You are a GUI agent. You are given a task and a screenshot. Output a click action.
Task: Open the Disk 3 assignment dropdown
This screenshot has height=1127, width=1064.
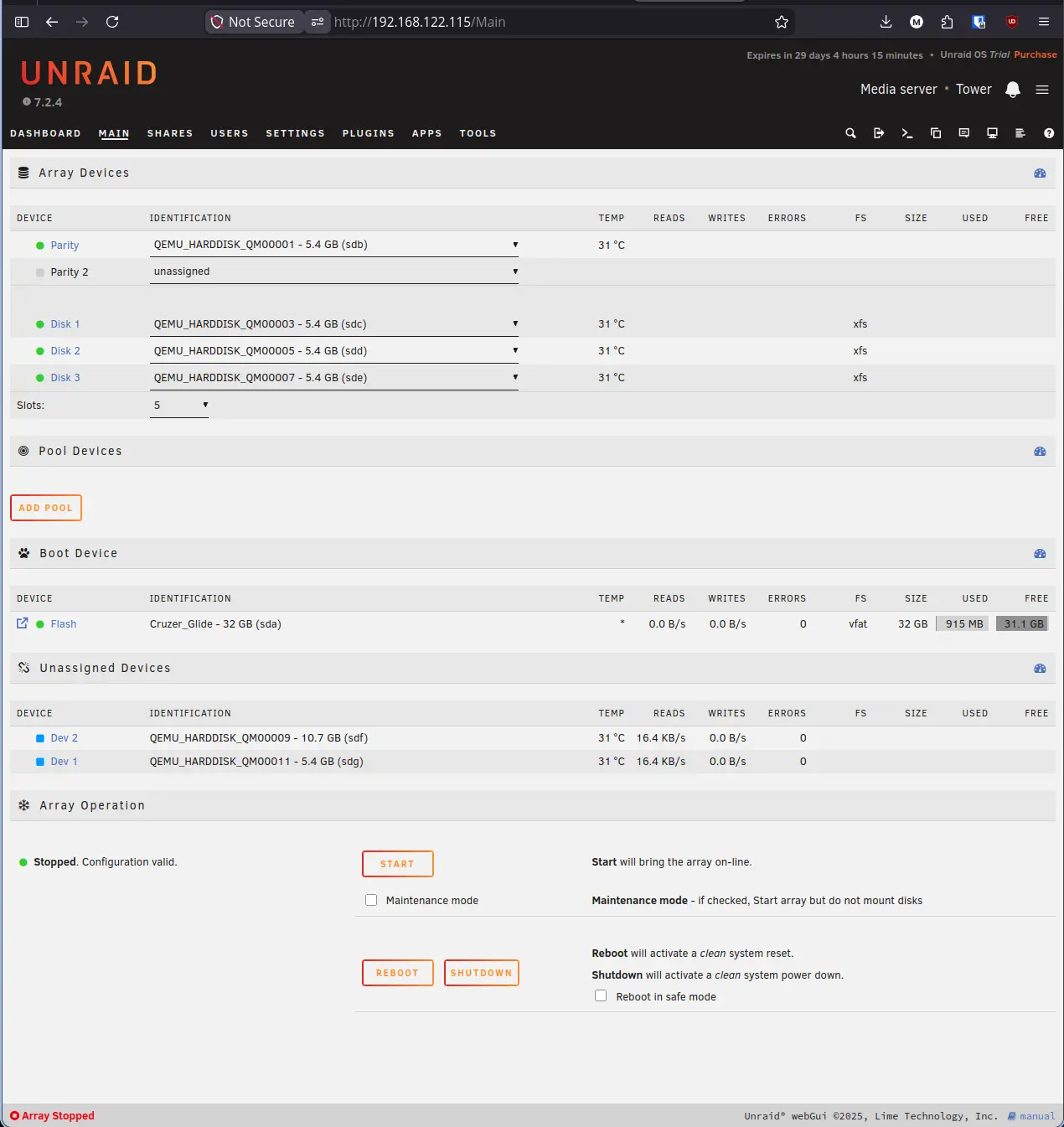334,378
